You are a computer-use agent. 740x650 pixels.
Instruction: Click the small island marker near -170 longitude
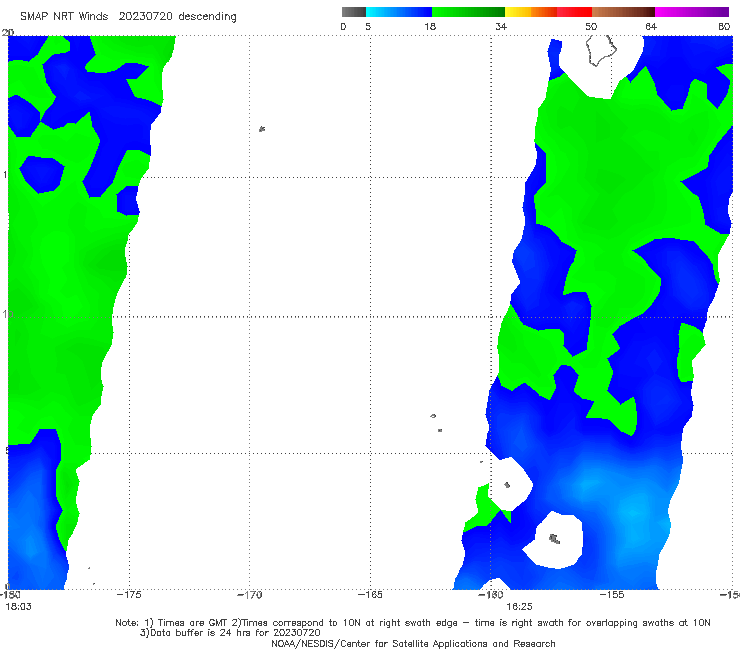click(262, 128)
